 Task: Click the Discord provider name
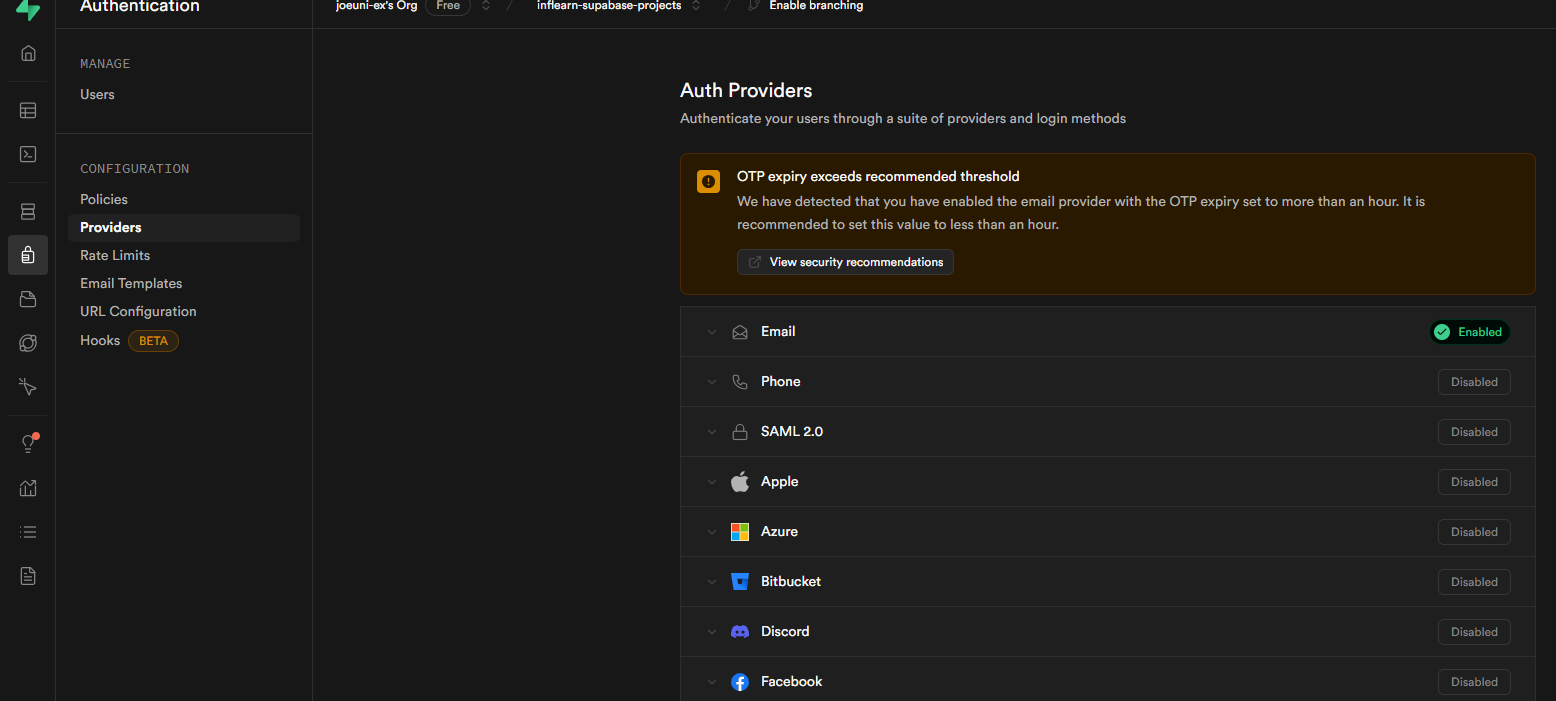point(785,631)
